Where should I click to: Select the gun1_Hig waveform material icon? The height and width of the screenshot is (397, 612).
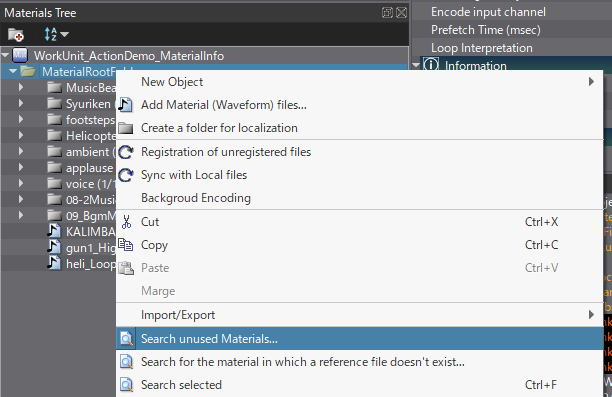coord(54,247)
